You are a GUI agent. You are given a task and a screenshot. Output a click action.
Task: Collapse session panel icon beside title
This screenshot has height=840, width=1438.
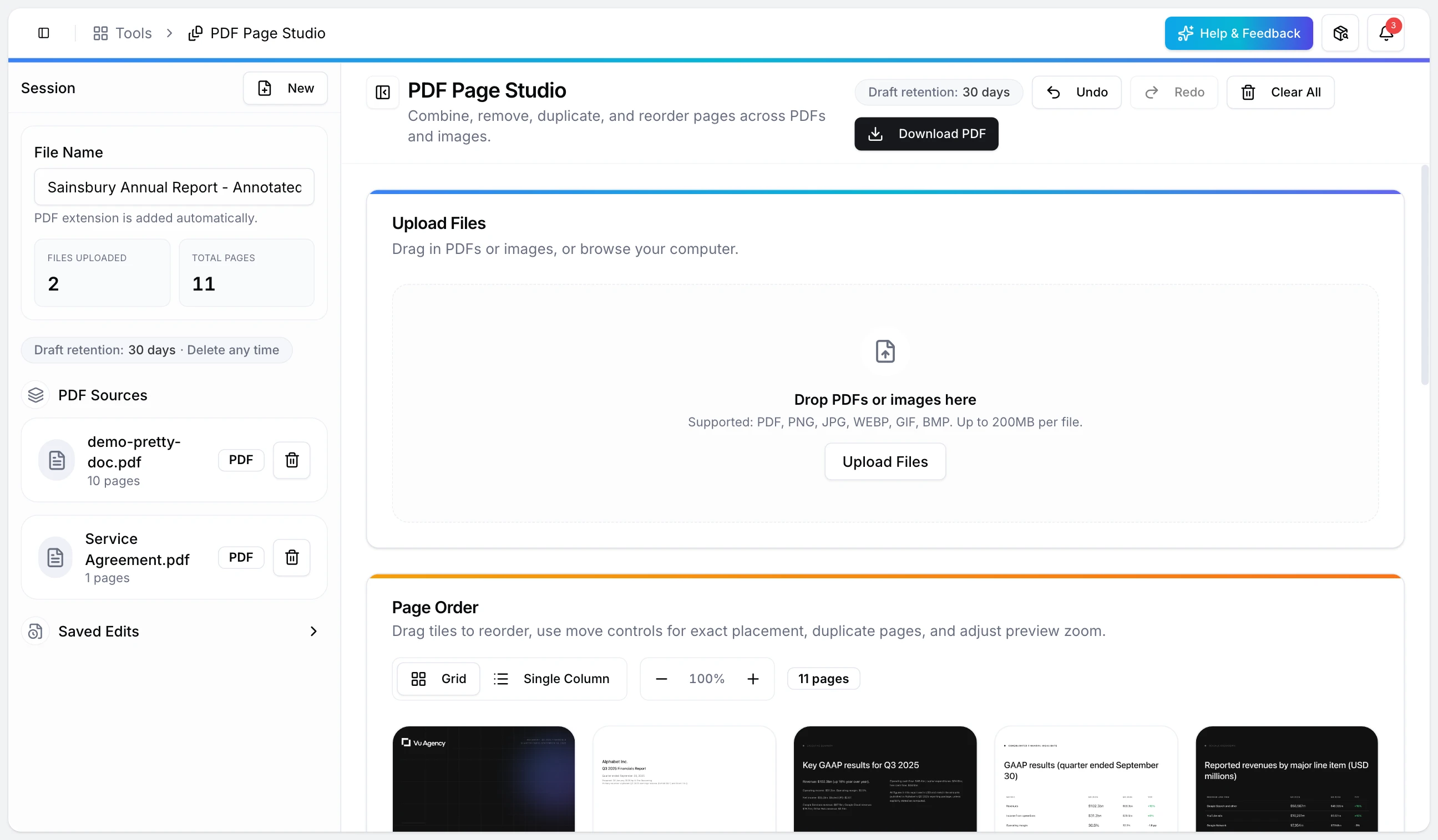coord(383,93)
